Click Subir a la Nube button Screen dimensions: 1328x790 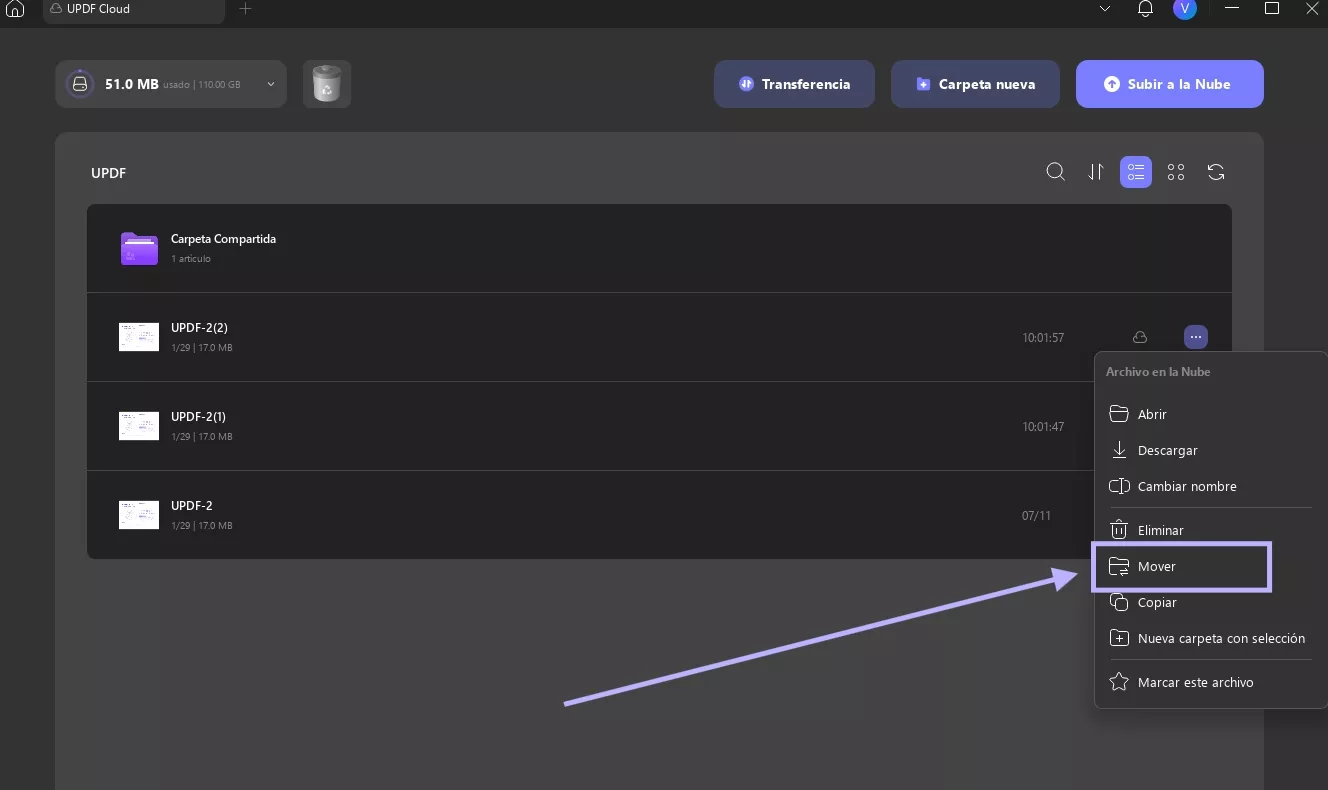click(x=1170, y=84)
